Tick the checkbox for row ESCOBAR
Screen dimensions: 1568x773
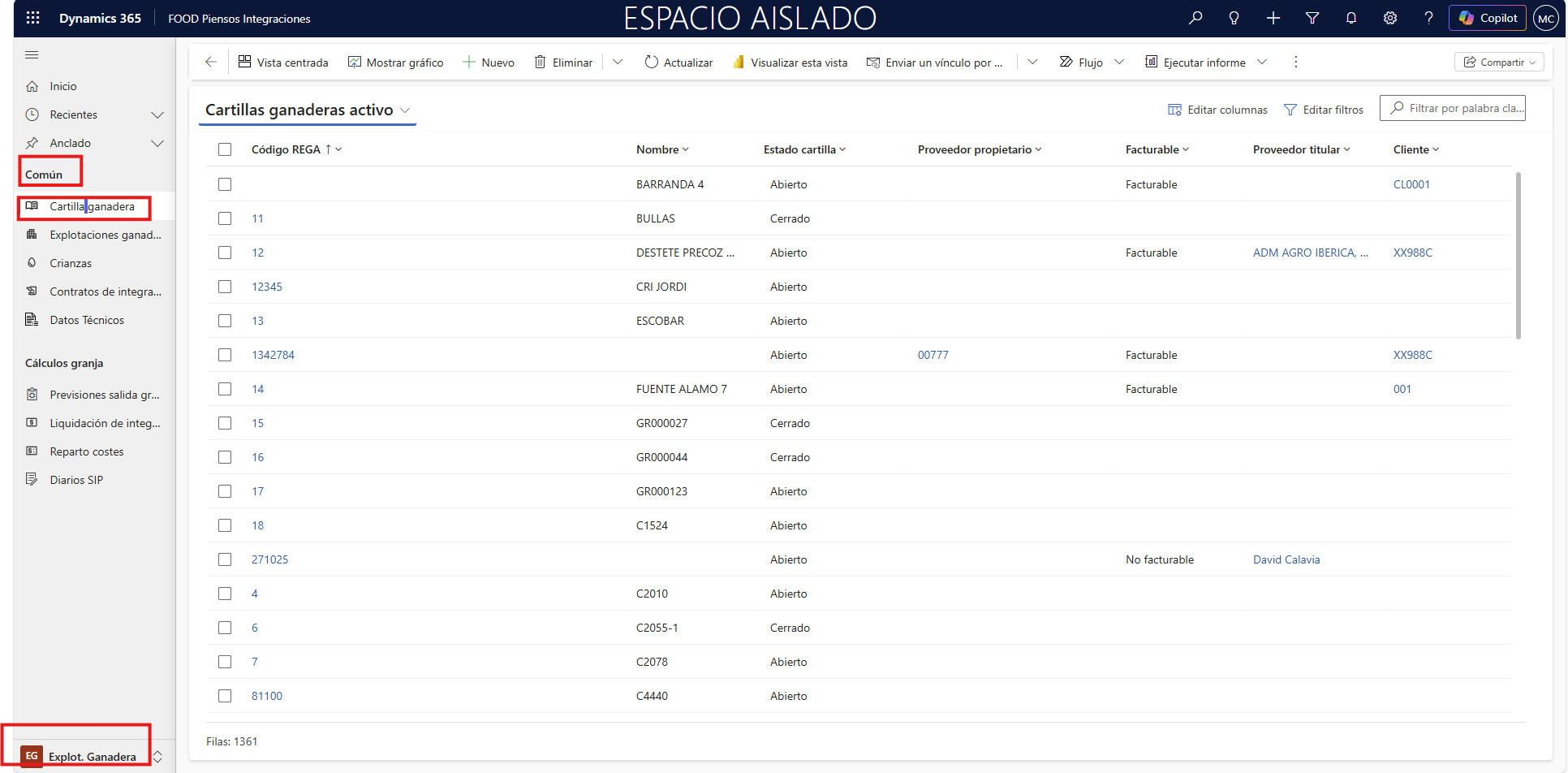225,321
